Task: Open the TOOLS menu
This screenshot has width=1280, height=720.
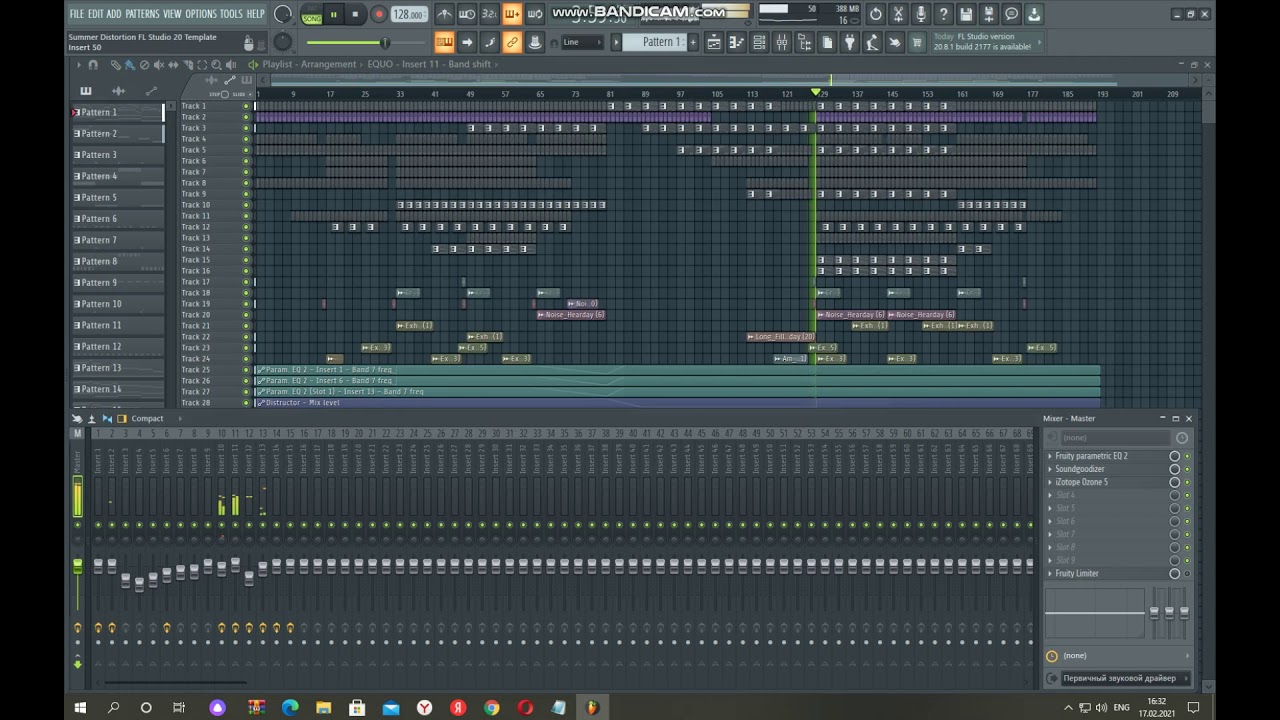Action: pos(231,14)
